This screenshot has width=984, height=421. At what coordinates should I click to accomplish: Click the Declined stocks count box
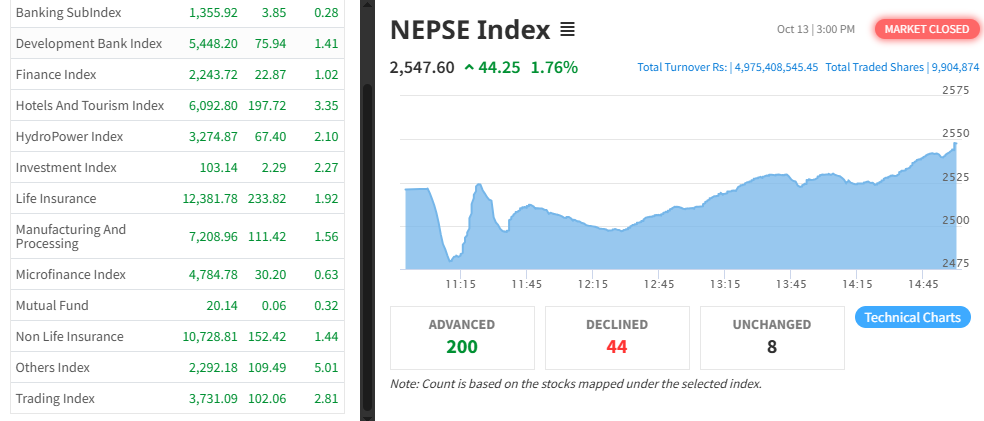click(617, 337)
